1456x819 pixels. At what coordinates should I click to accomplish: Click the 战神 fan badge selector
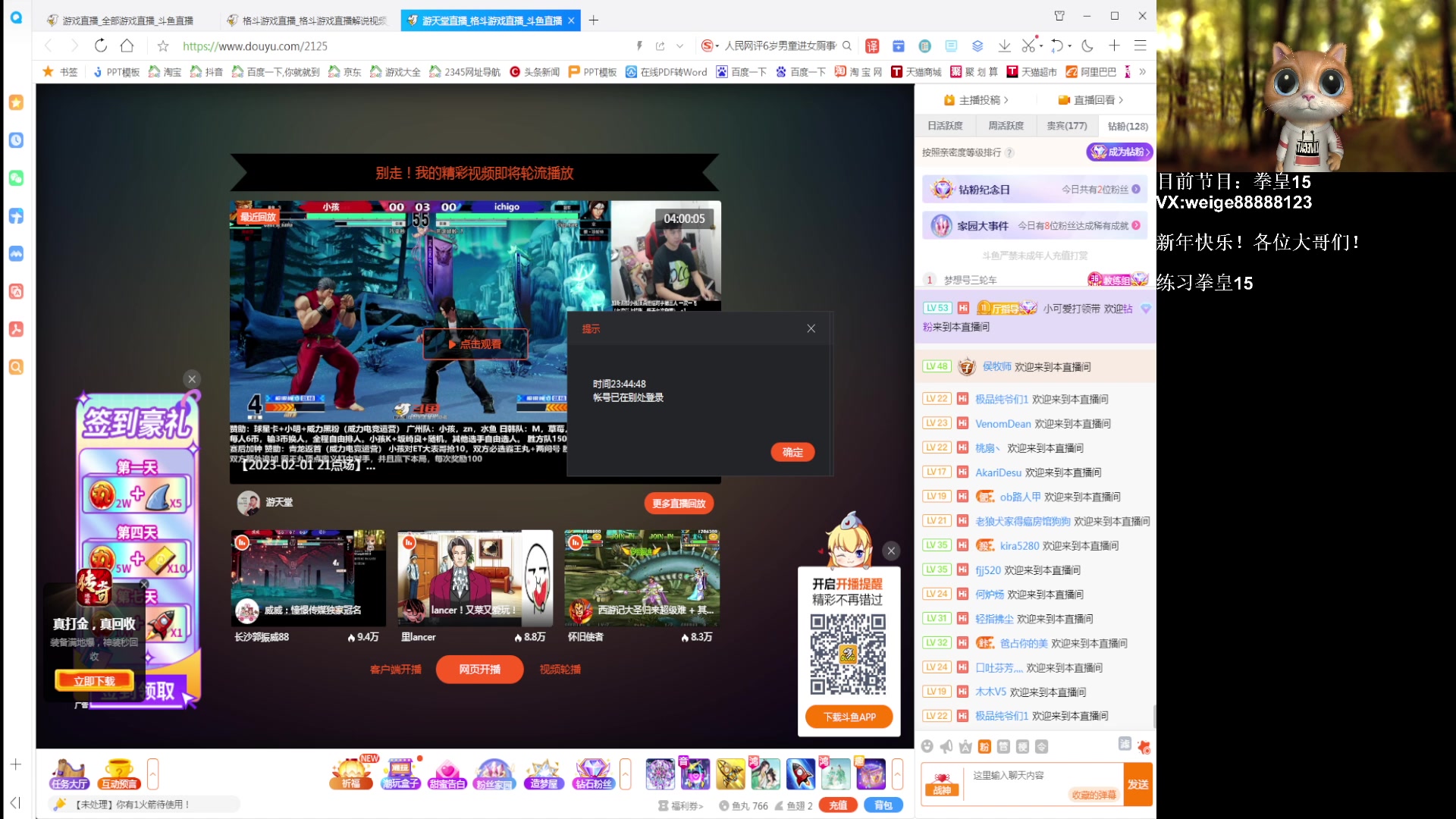[942, 785]
